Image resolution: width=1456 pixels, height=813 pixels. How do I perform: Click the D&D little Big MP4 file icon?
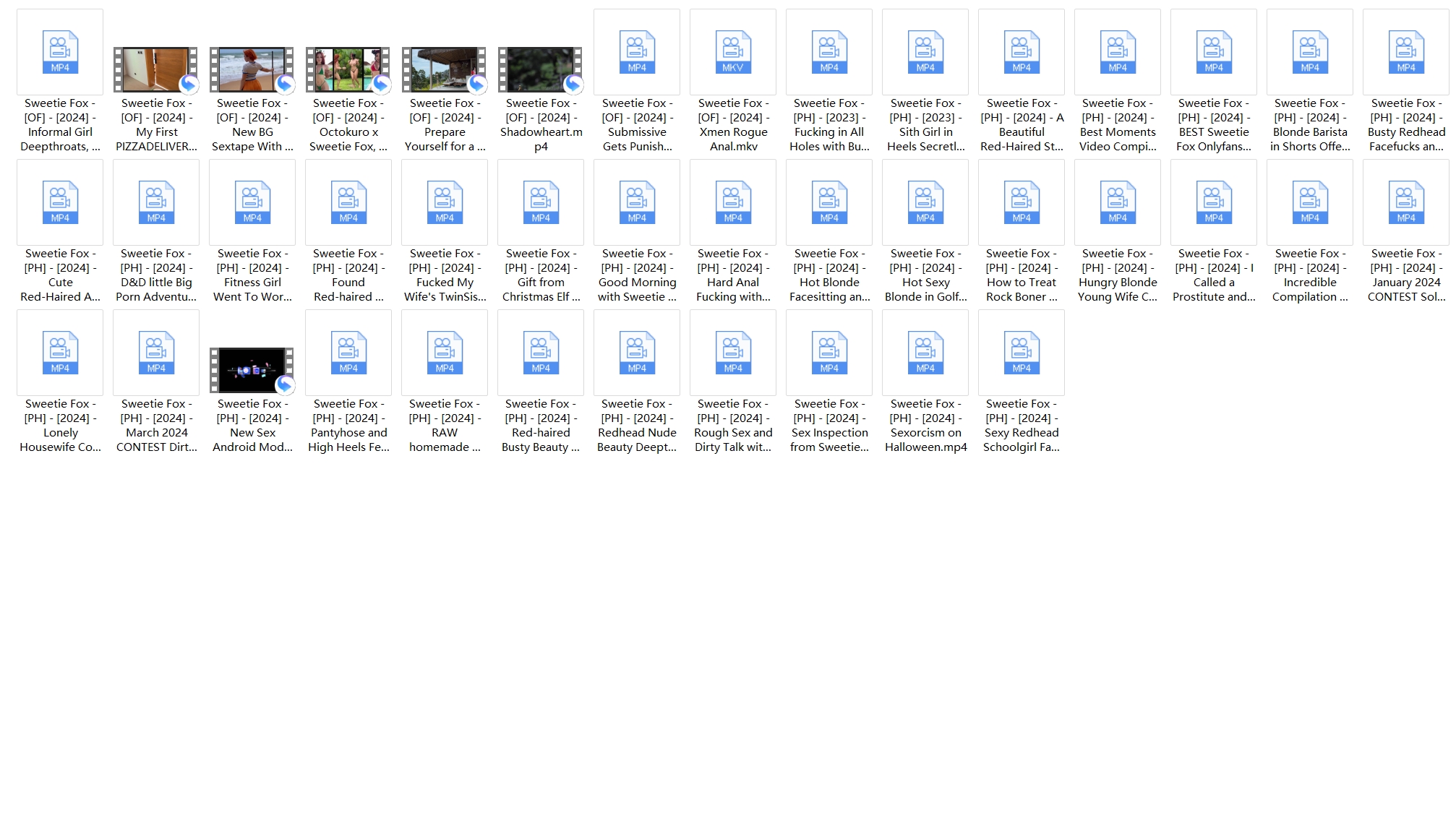coord(156,202)
